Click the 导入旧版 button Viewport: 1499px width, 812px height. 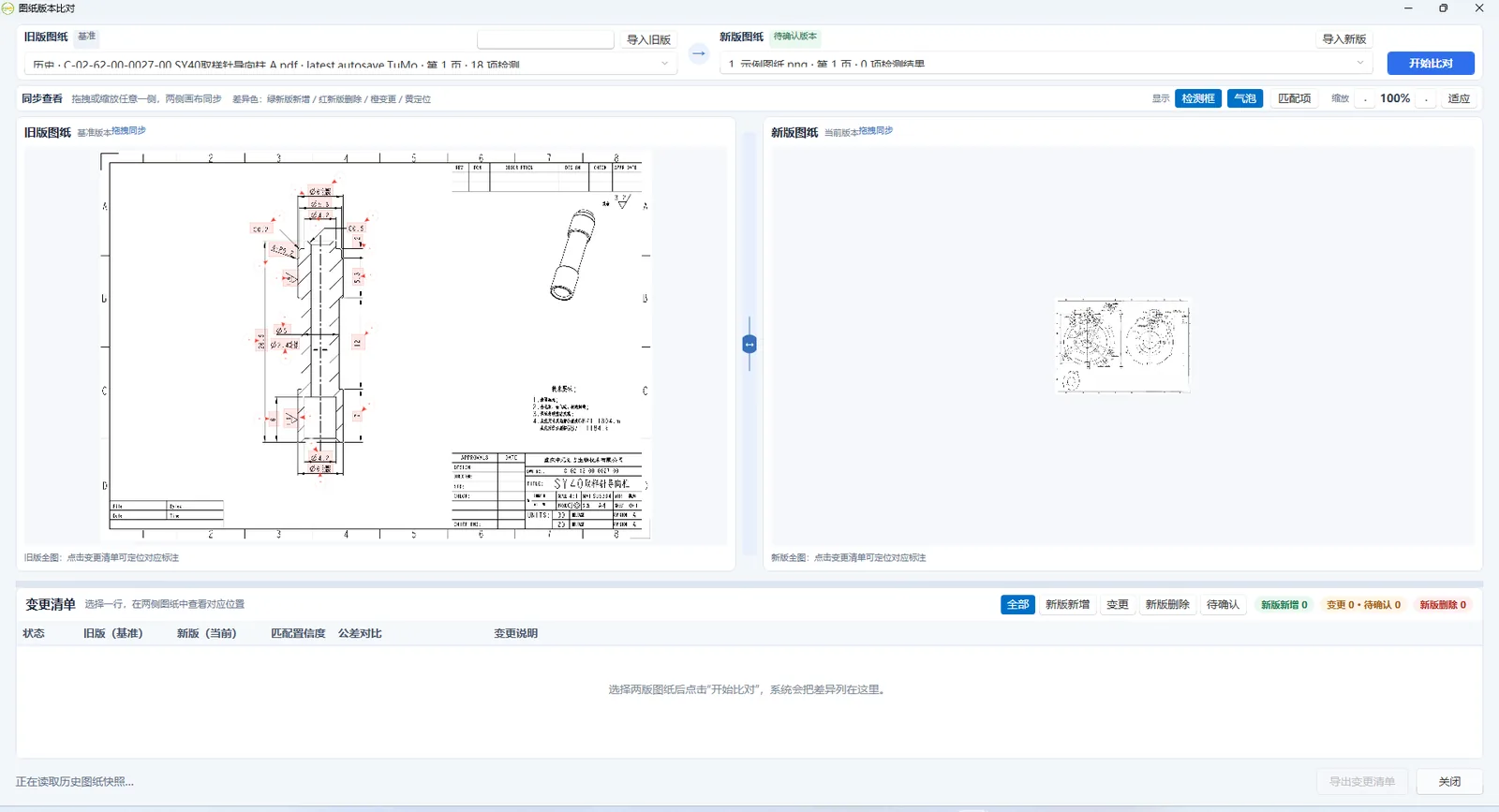point(648,39)
